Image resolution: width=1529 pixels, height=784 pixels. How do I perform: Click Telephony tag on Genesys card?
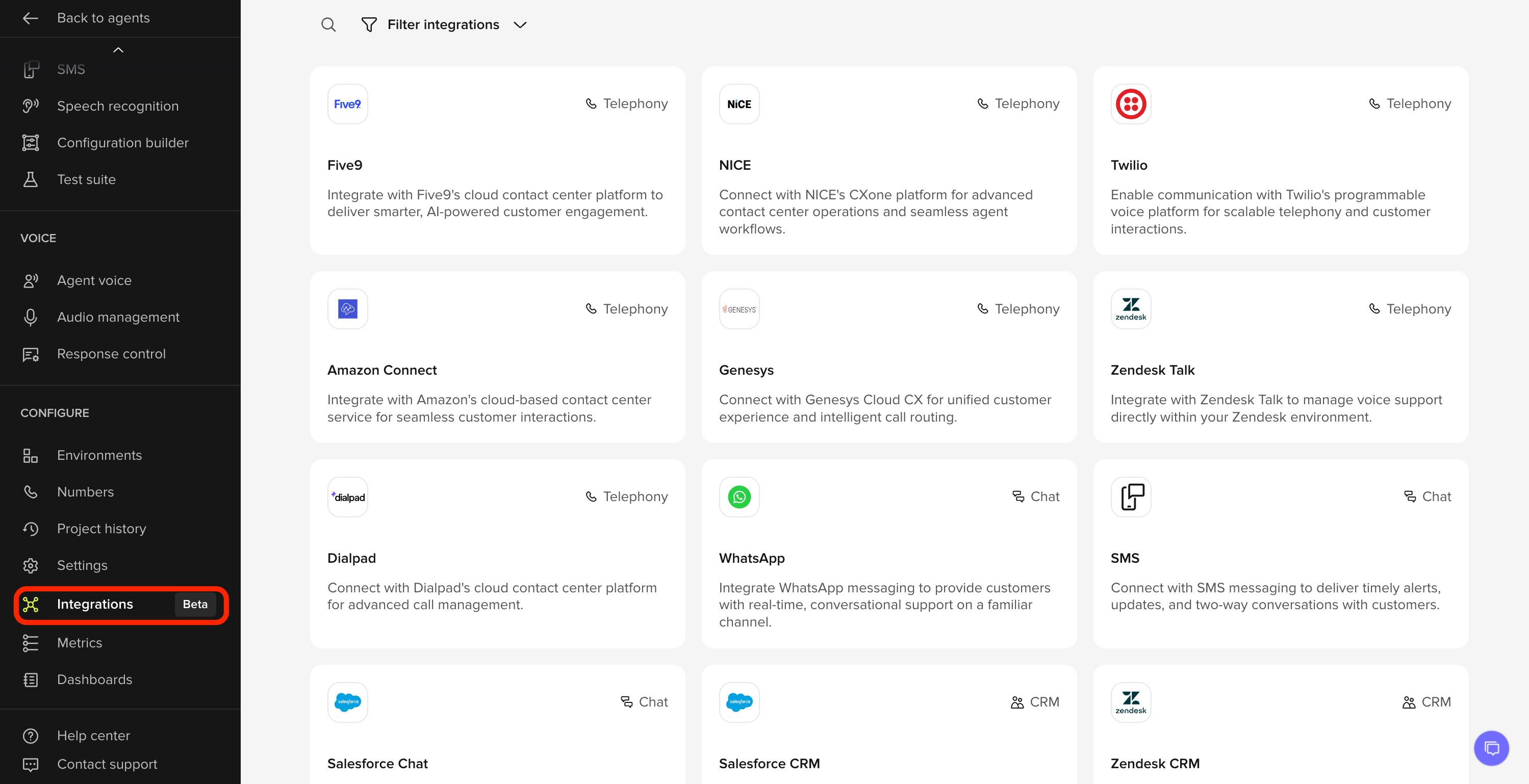coord(1018,309)
